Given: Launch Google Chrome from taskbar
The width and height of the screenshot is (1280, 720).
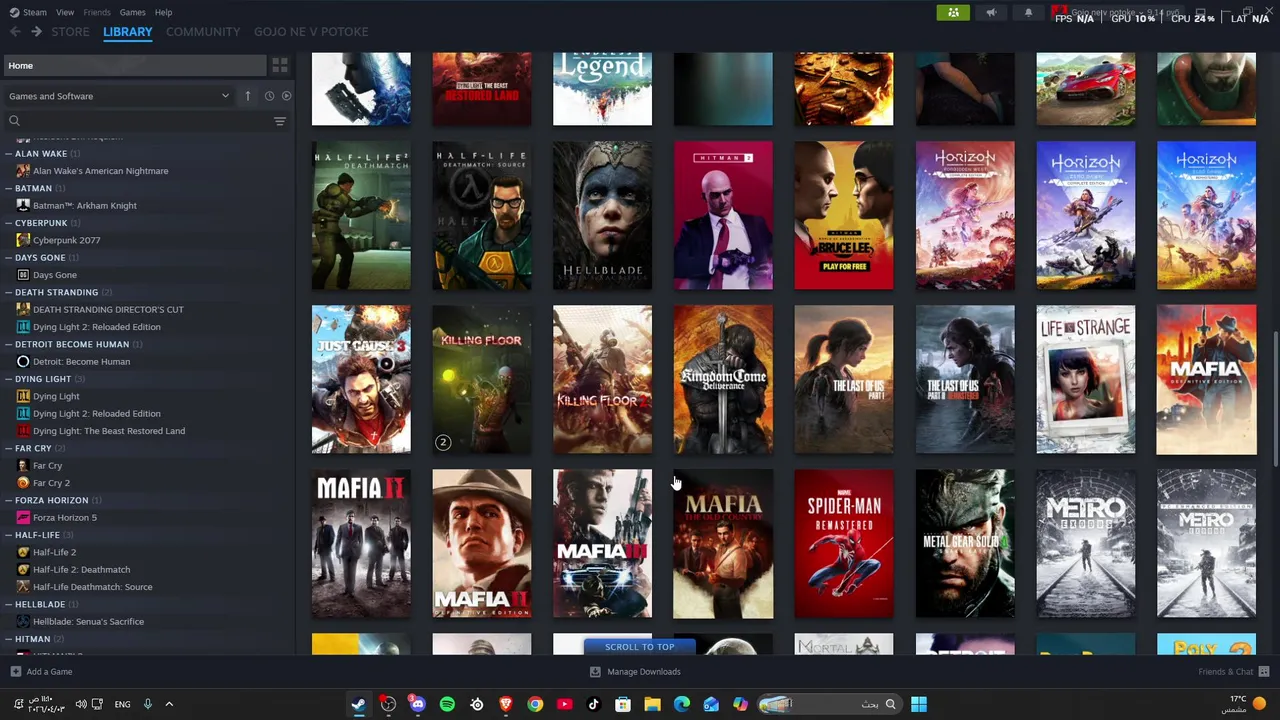Looking at the screenshot, I should point(535,704).
